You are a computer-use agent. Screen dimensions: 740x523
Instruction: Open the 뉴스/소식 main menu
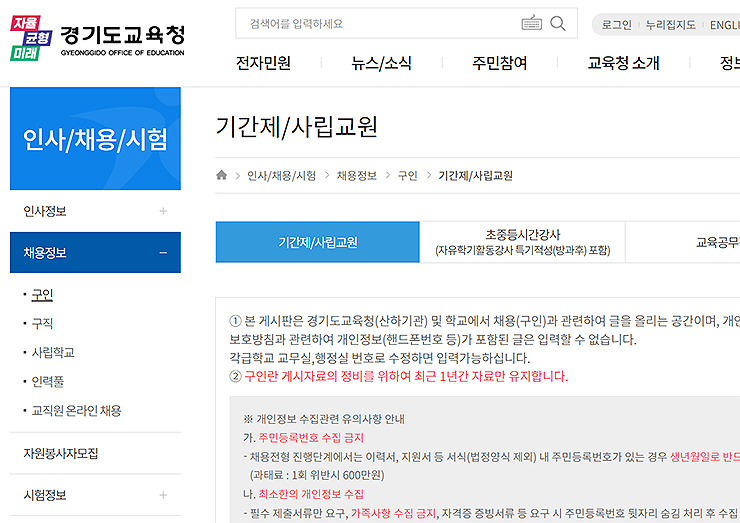[381, 63]
